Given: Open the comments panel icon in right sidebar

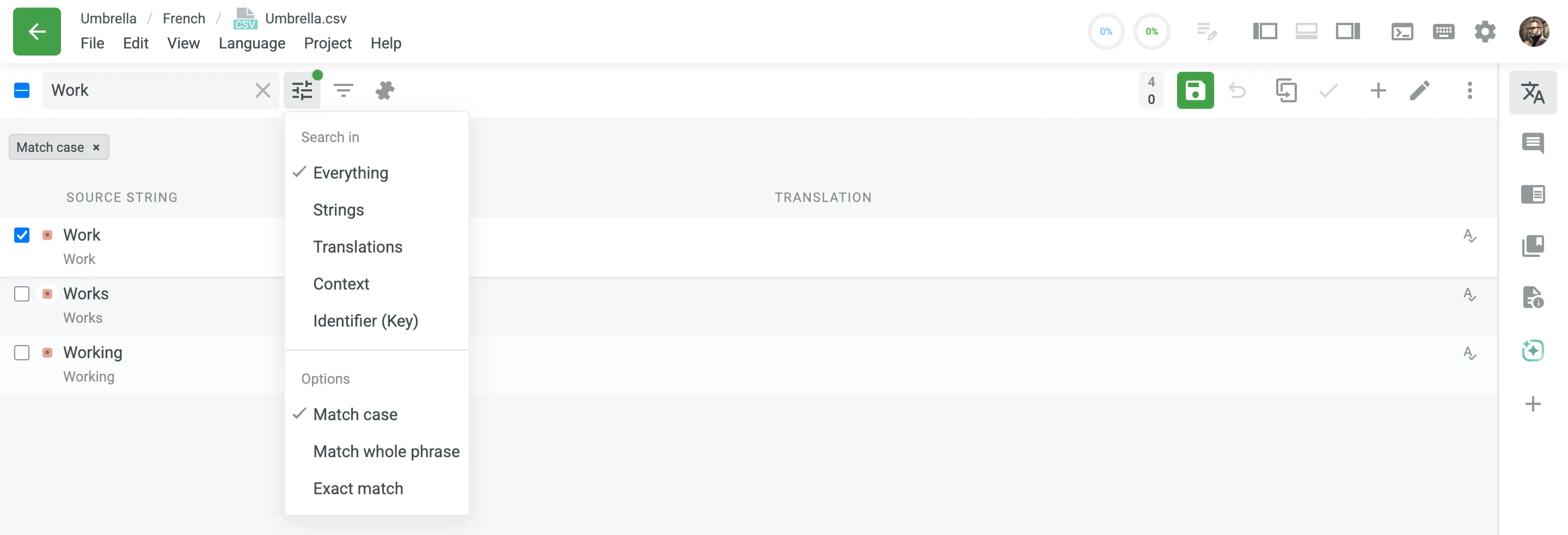Looking at the screenshot, I should coord(1533,144).
